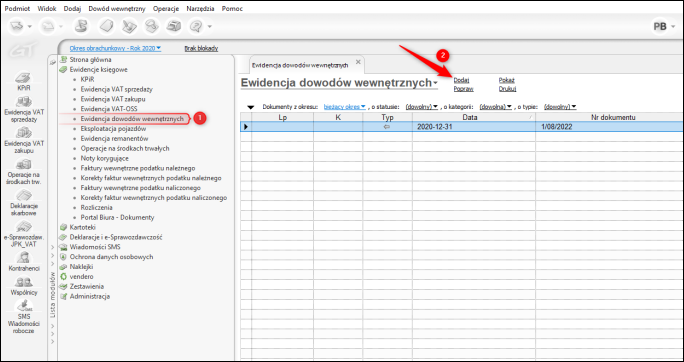Screen dimensions: 684x362
Task: Select Rozliczenia in module tree
Action: pos(96,208)
